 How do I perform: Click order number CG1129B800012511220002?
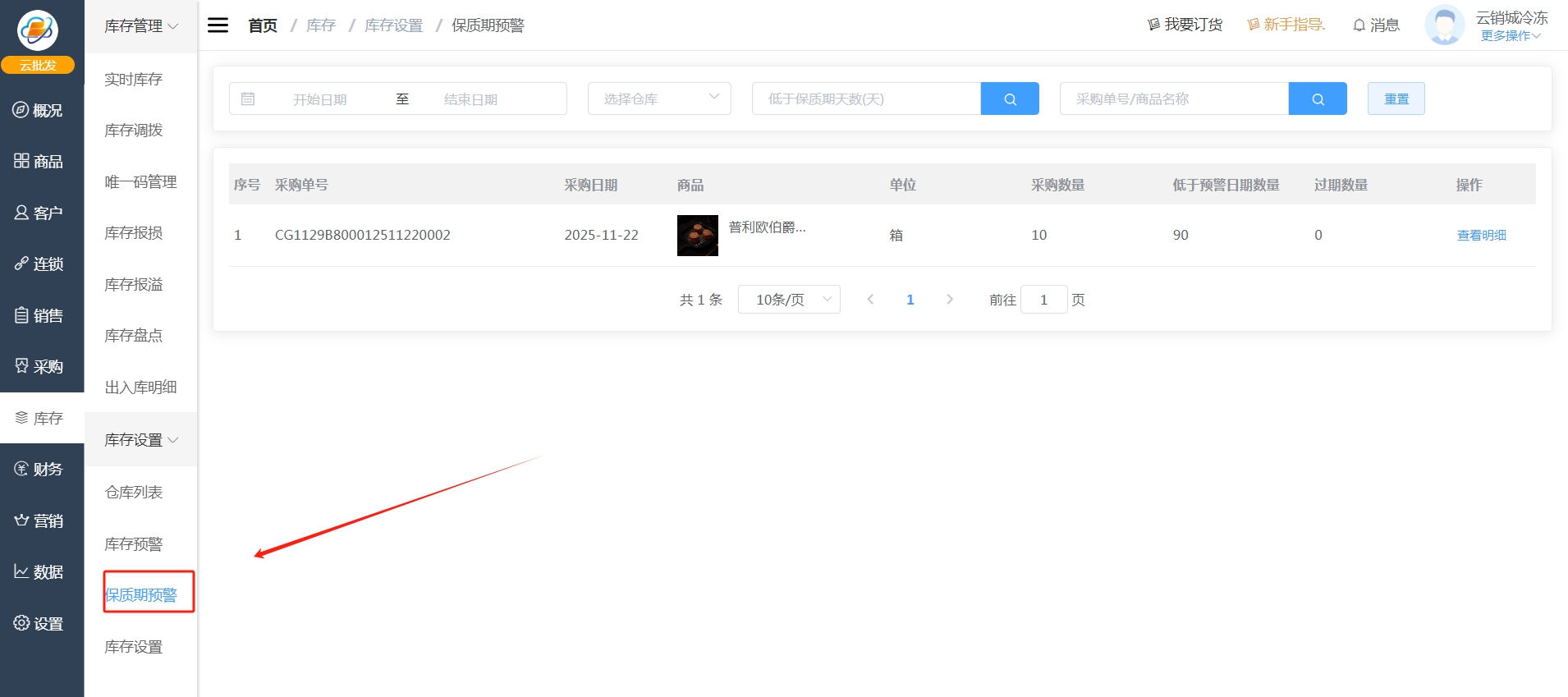pos(363,235)
